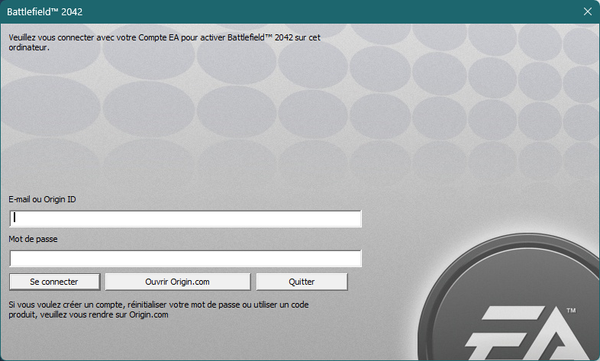Click the Se connecter button

click(x=54, y=282)
